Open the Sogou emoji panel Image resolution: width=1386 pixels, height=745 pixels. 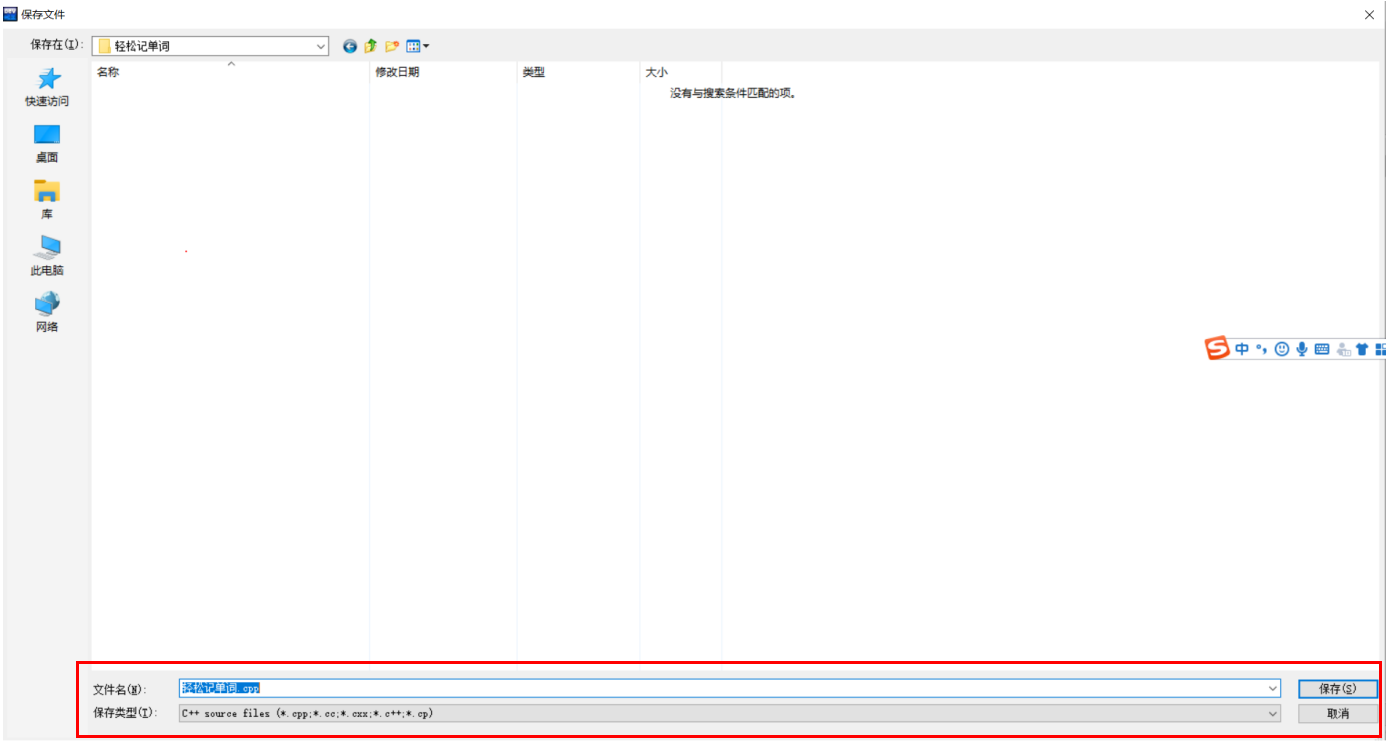coord(1282,349)
